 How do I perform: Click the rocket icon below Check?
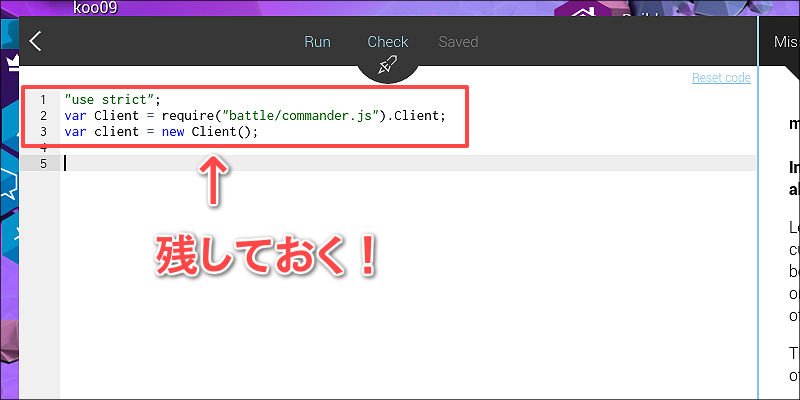point(387,66)
